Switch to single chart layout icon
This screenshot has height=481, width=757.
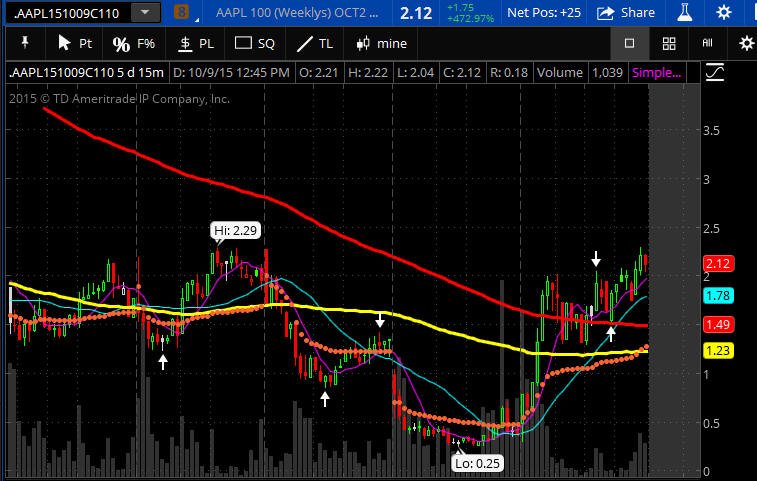630,43
